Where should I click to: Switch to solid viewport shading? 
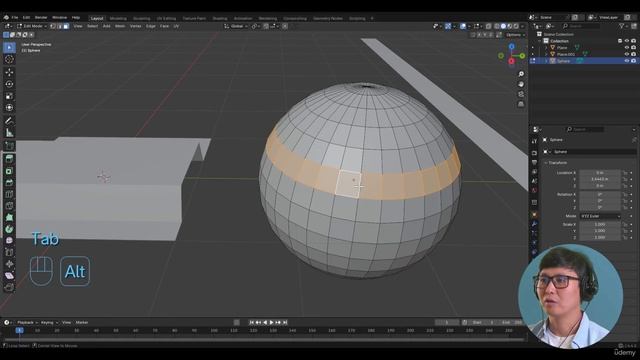[503, 26]
